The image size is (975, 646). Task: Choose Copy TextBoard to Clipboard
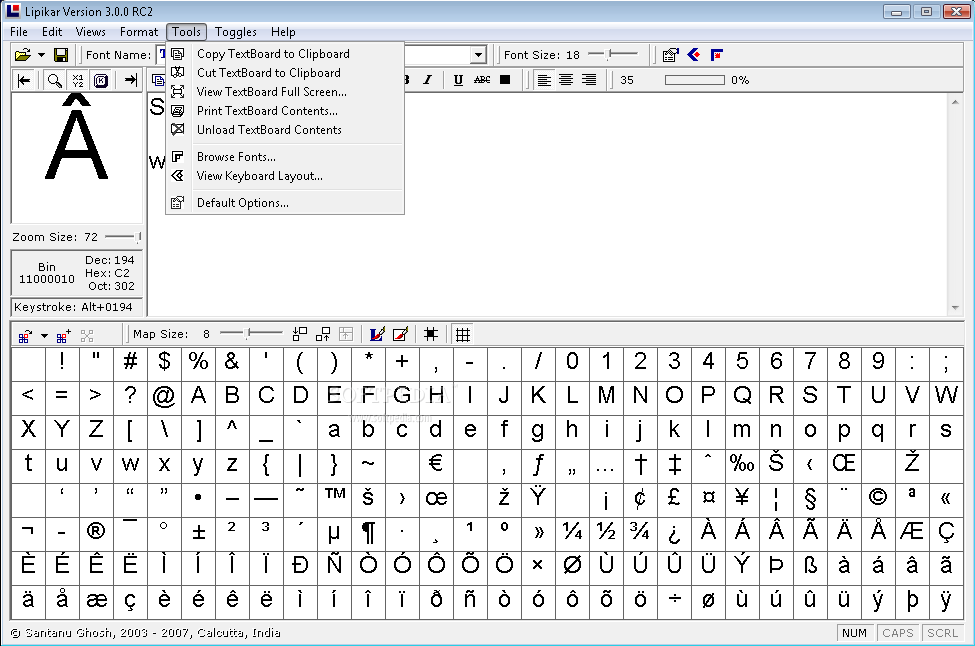285,53
